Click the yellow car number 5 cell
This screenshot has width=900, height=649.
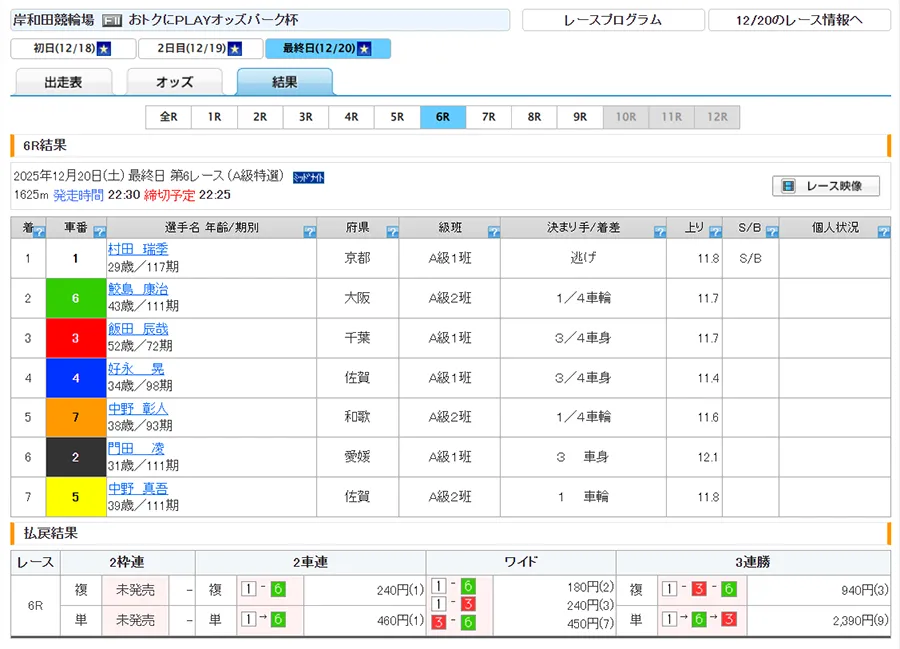click(x=75, y=497)
